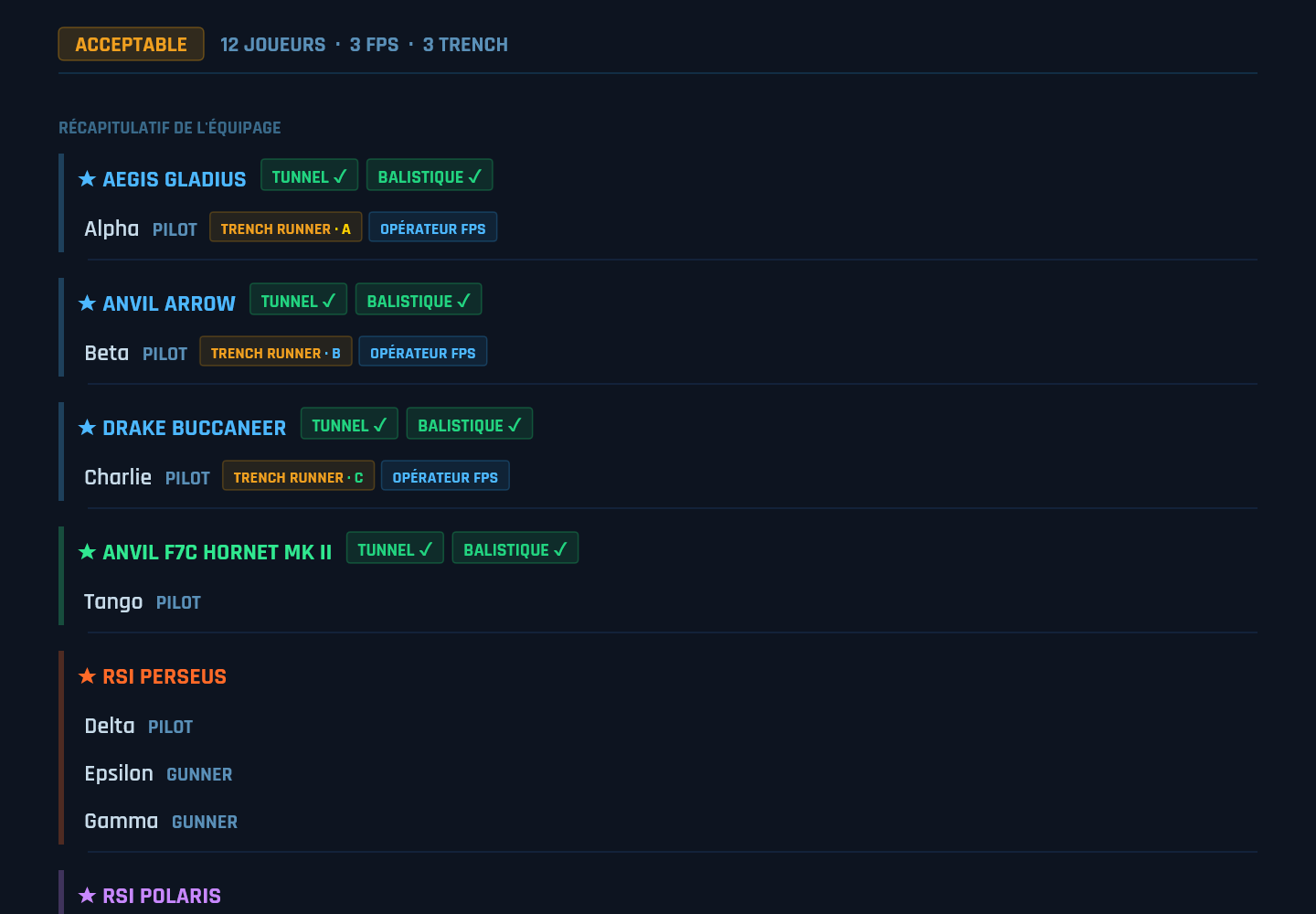Select the DRAKE BUCCANEER ship name

click(195, 428)
